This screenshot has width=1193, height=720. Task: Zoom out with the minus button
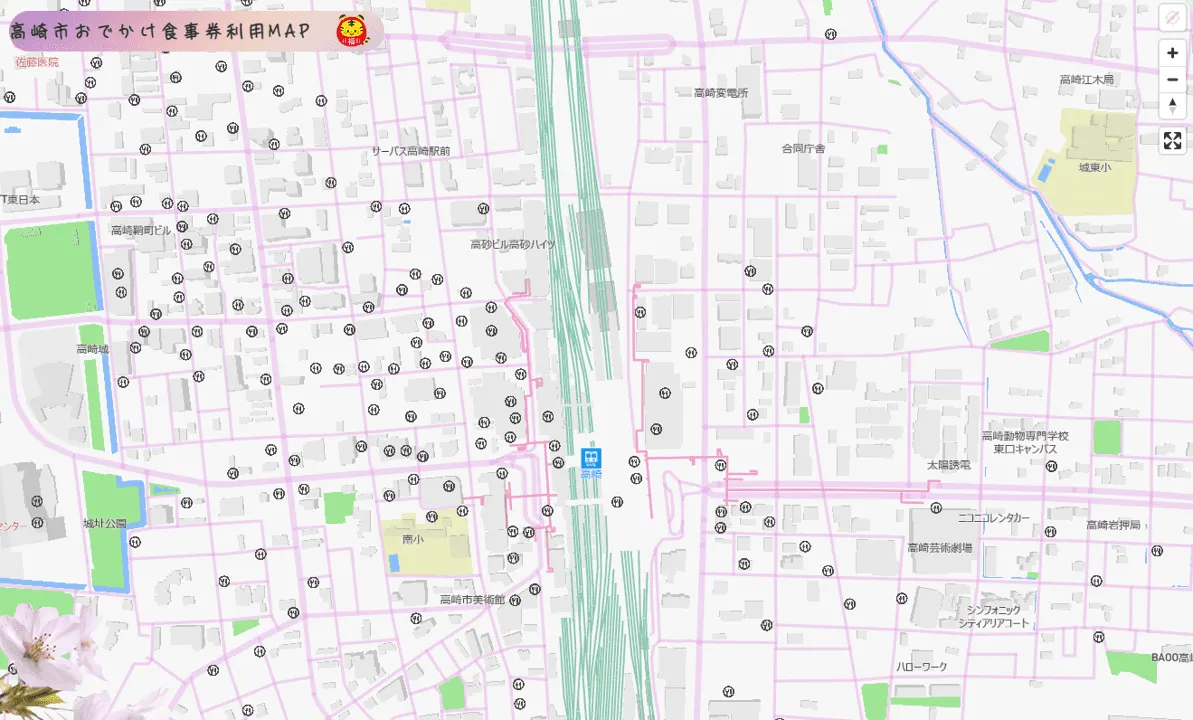1172,79
